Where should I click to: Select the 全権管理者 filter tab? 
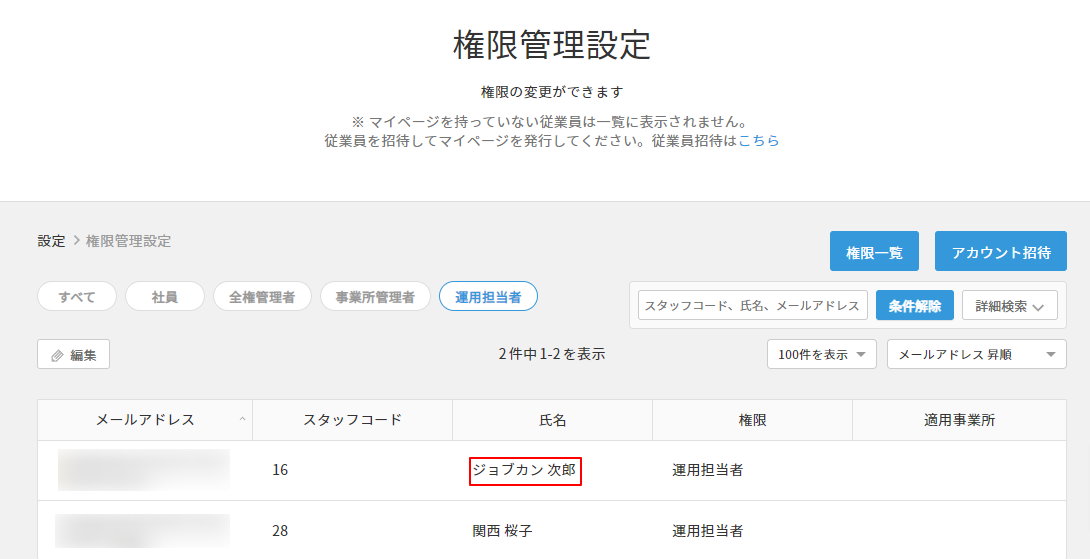[262, 297]
